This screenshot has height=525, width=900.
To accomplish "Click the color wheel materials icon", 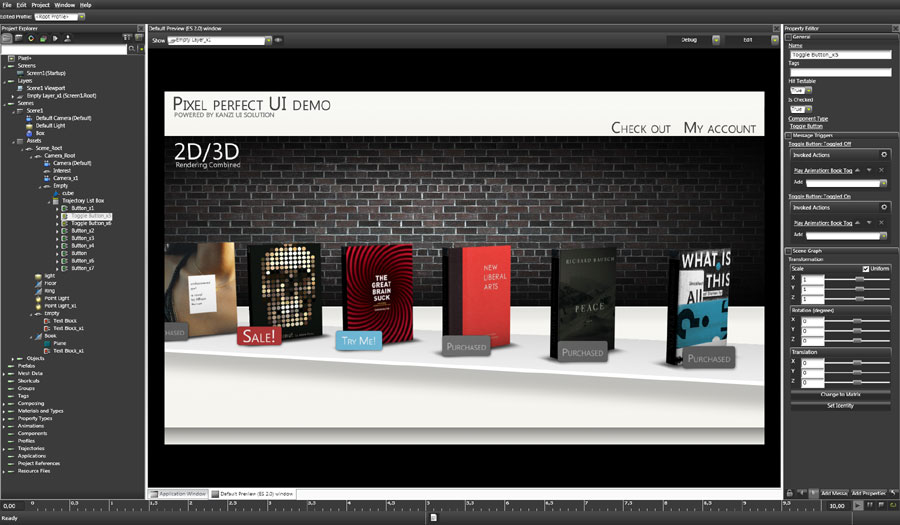I will (x=31, y=38).
